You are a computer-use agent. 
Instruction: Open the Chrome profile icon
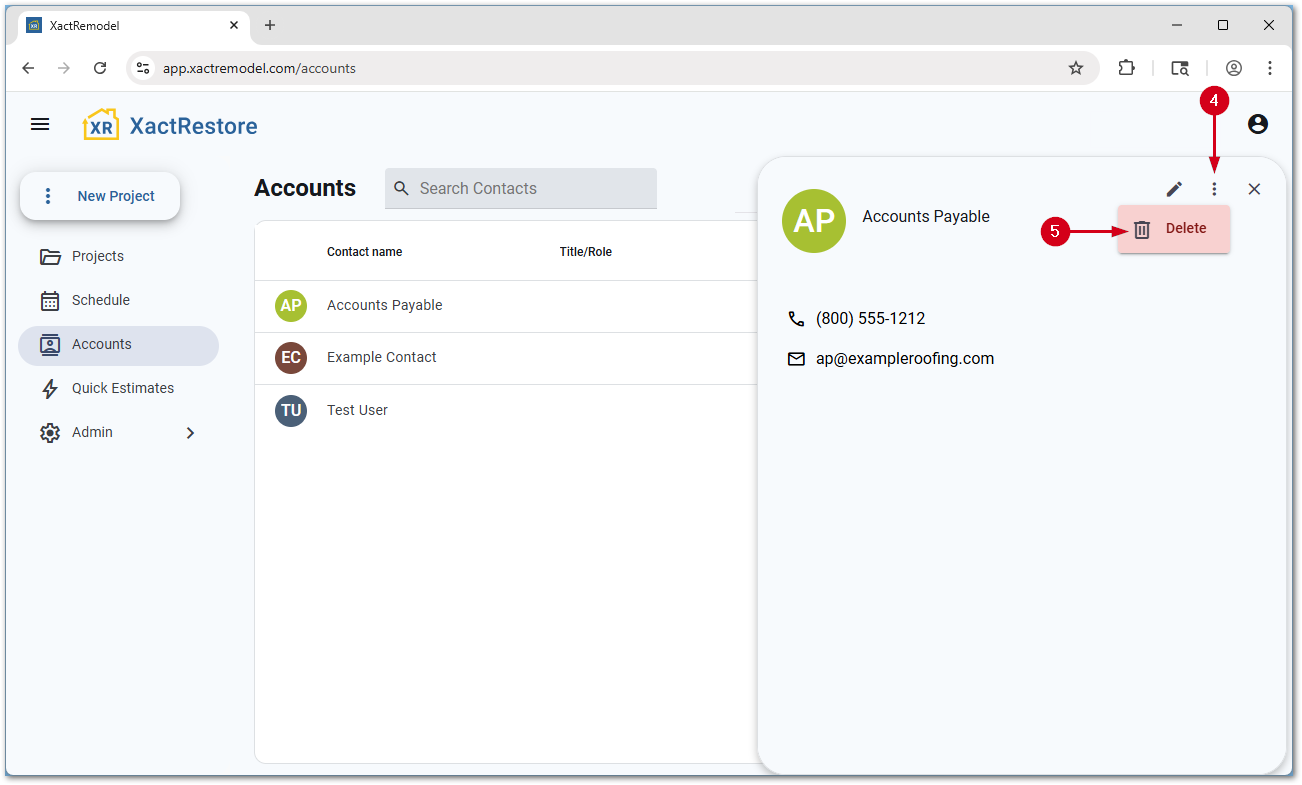click(x=1234, y=68)
